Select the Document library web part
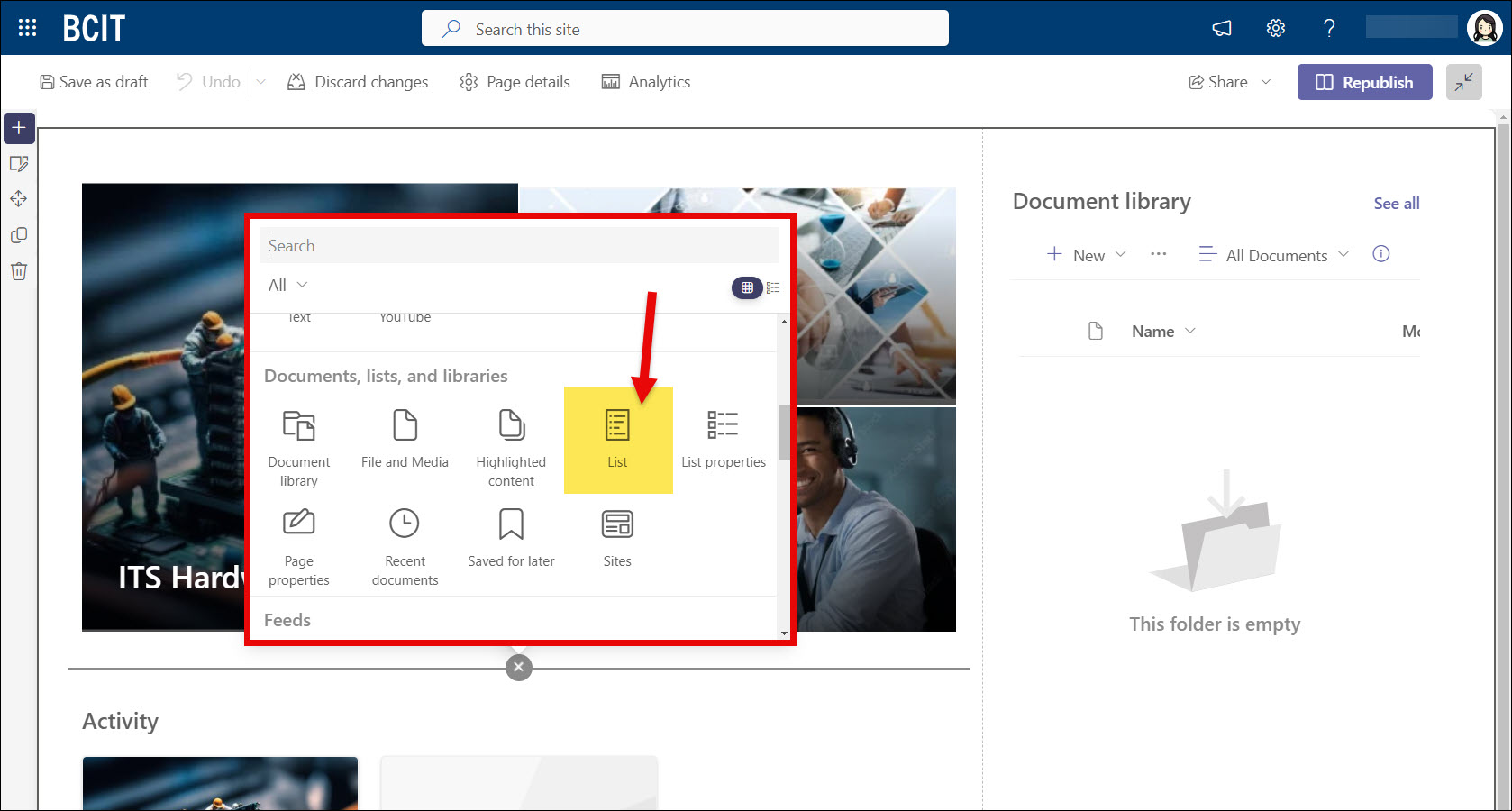 pyautogui.click(x=299, y=447)
